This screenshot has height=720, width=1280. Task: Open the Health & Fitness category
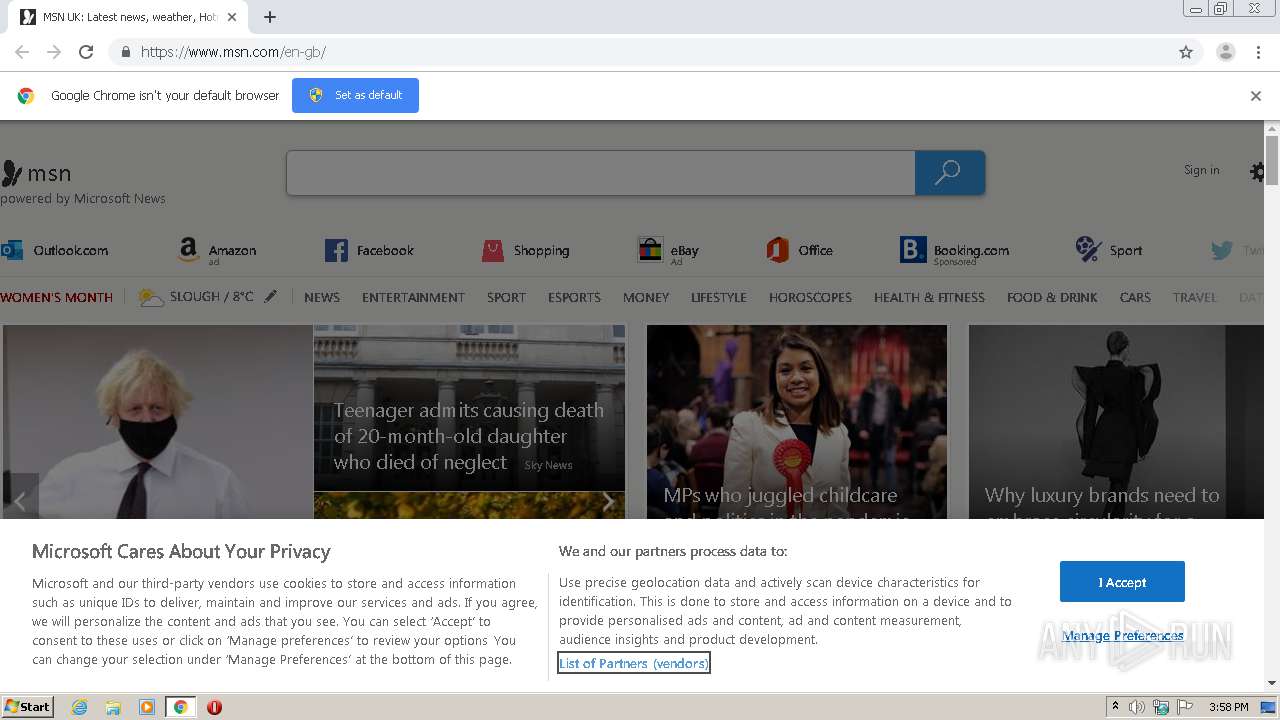coord(929,297)
